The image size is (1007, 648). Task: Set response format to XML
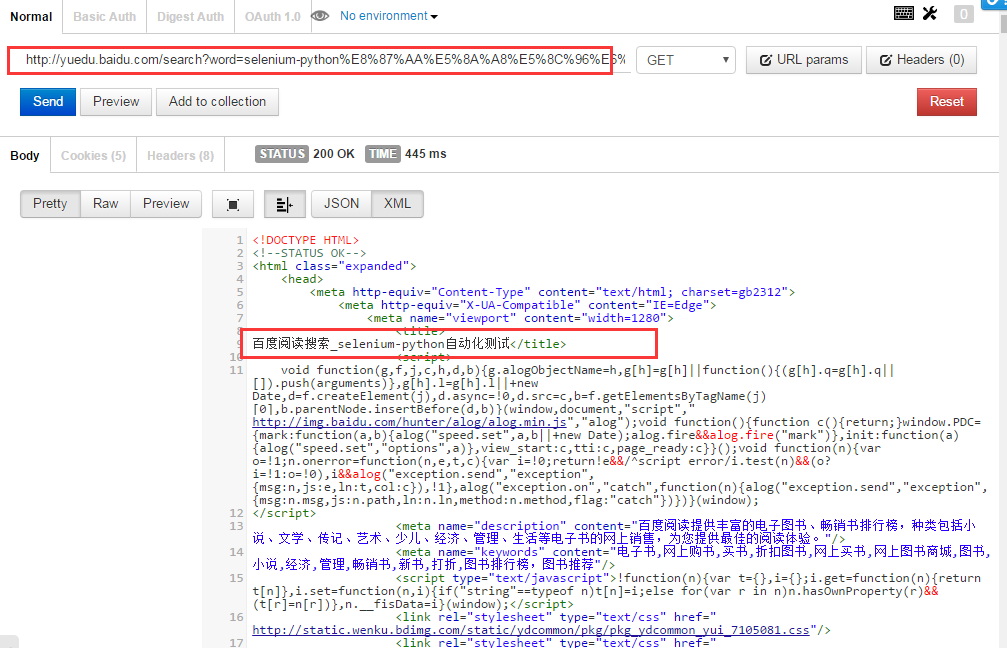coord(397,204)
